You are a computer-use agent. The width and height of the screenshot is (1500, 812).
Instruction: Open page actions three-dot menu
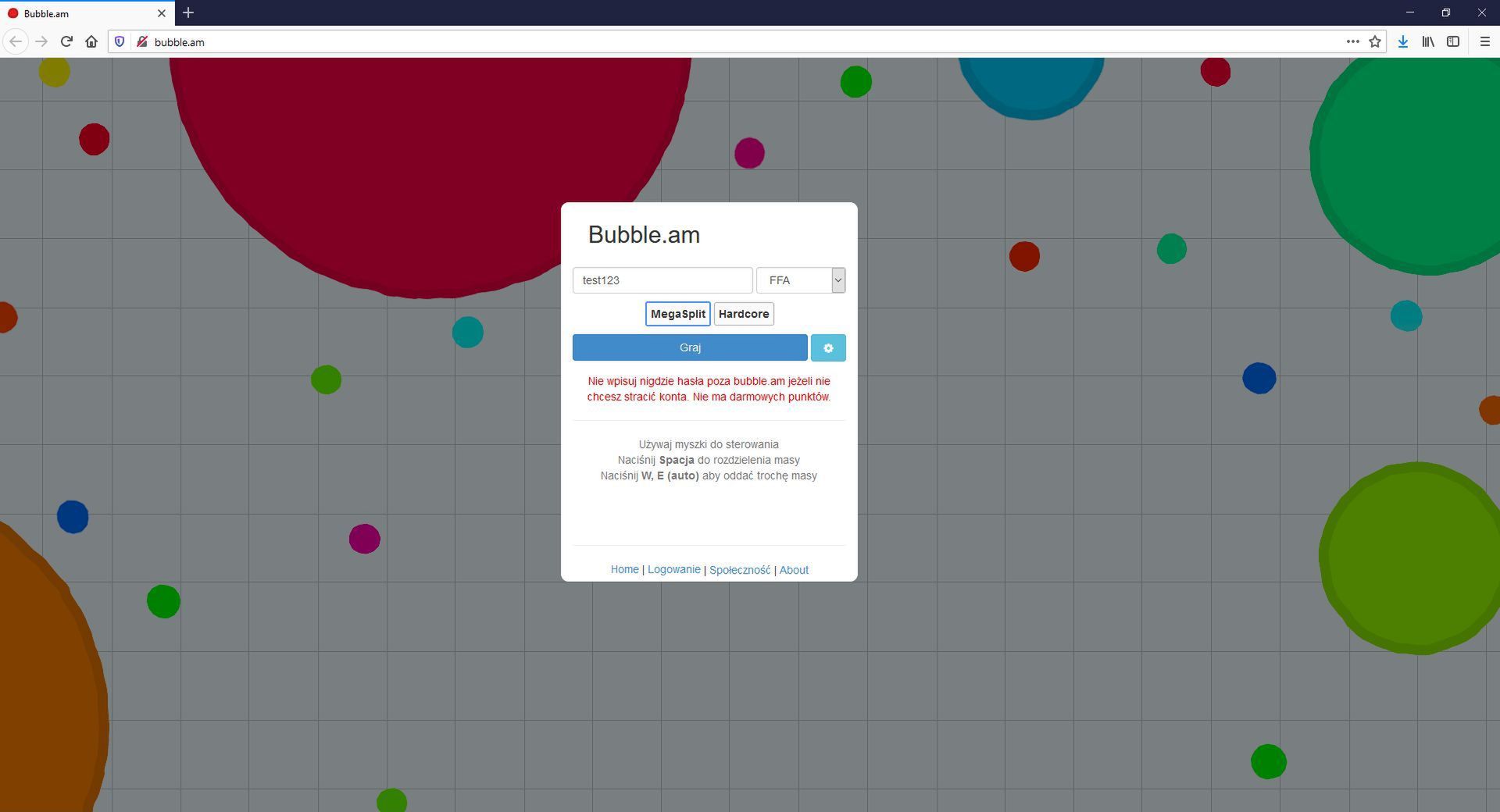[1352, 42]
